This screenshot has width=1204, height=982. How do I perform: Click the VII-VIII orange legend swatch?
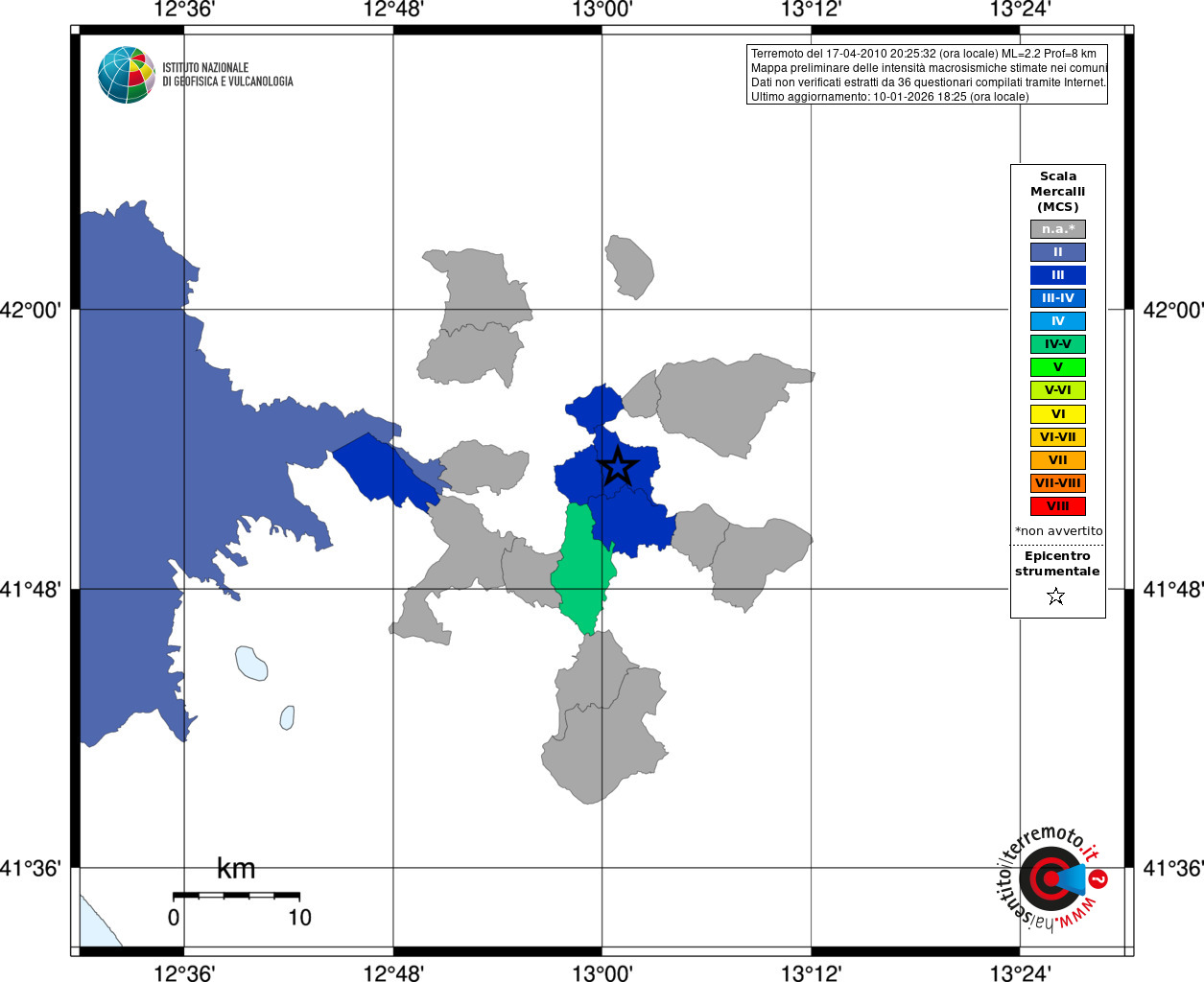point(1058,483)
